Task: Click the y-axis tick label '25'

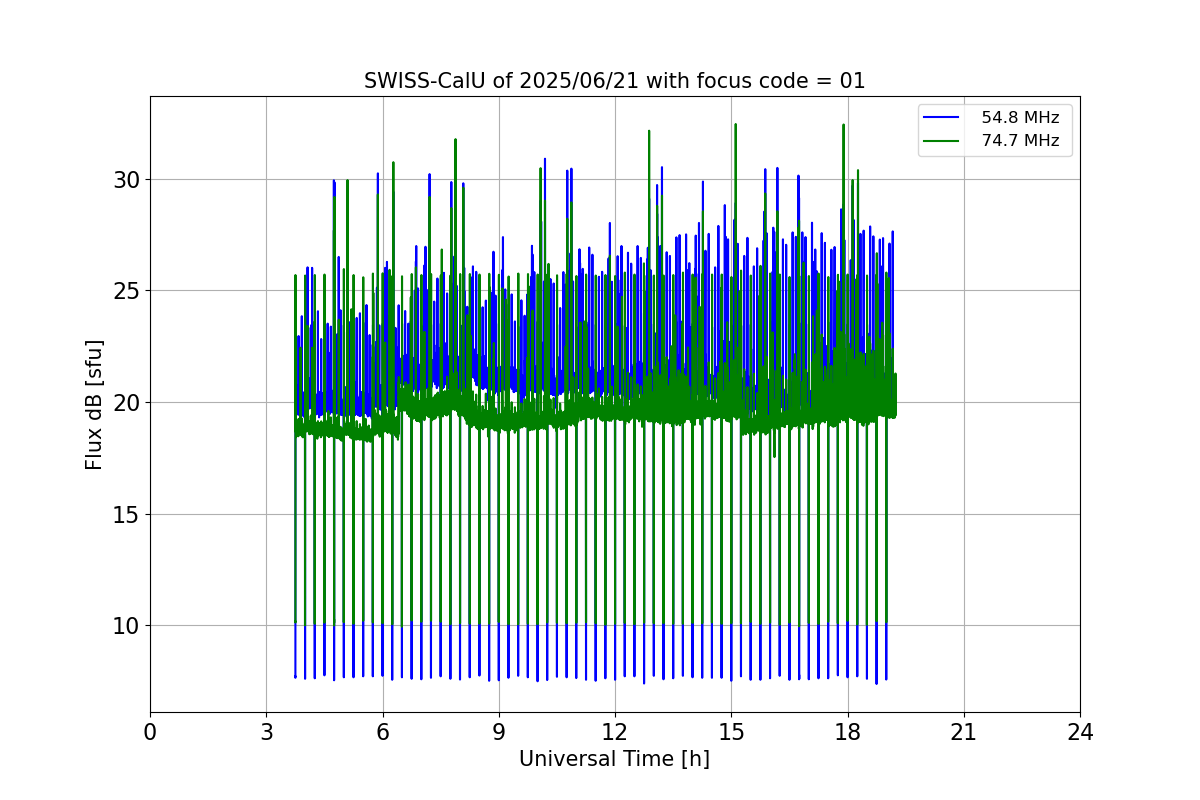Action: point(128,291)
